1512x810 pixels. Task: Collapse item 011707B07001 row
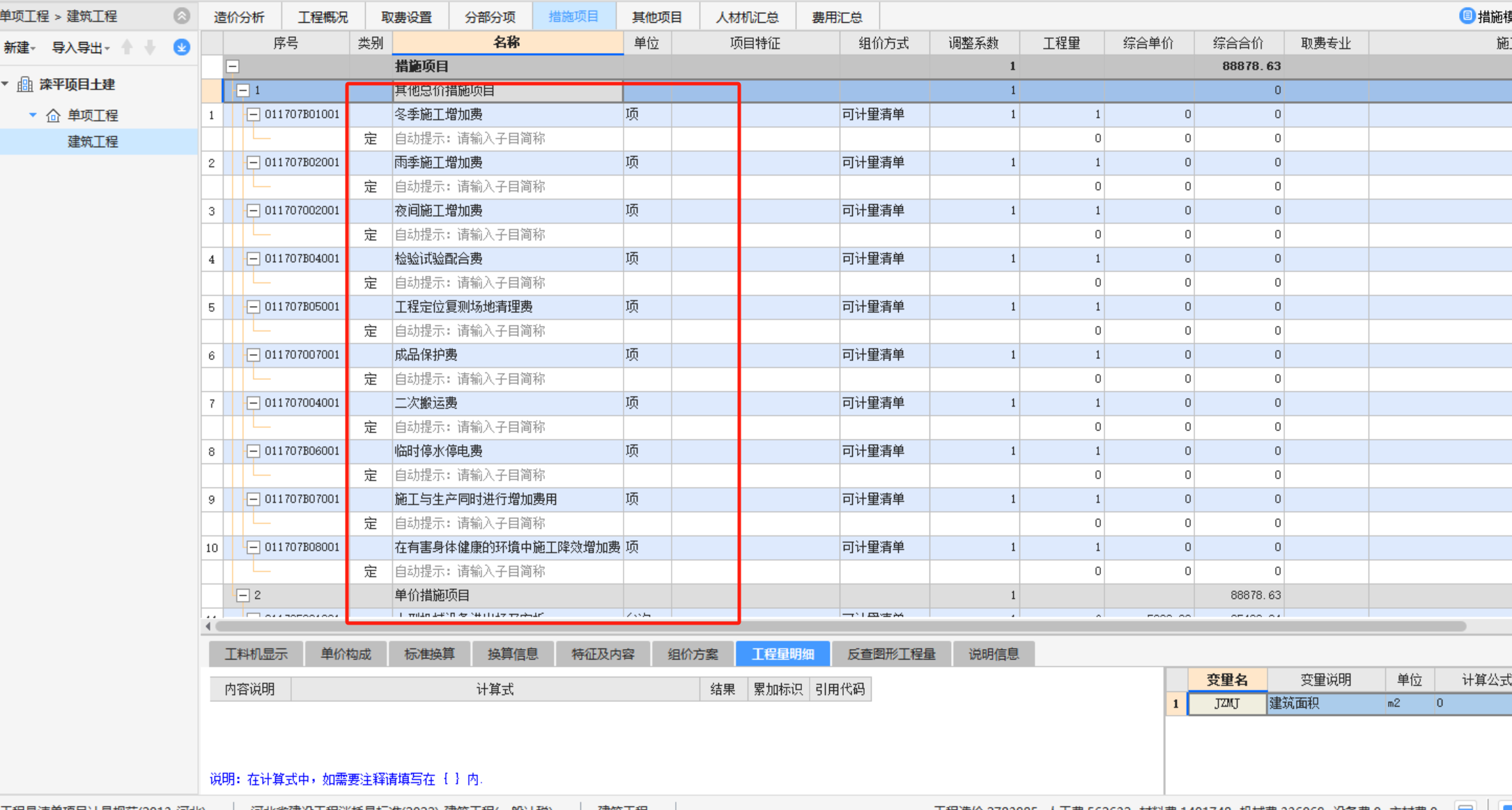(x=253, y=499)
